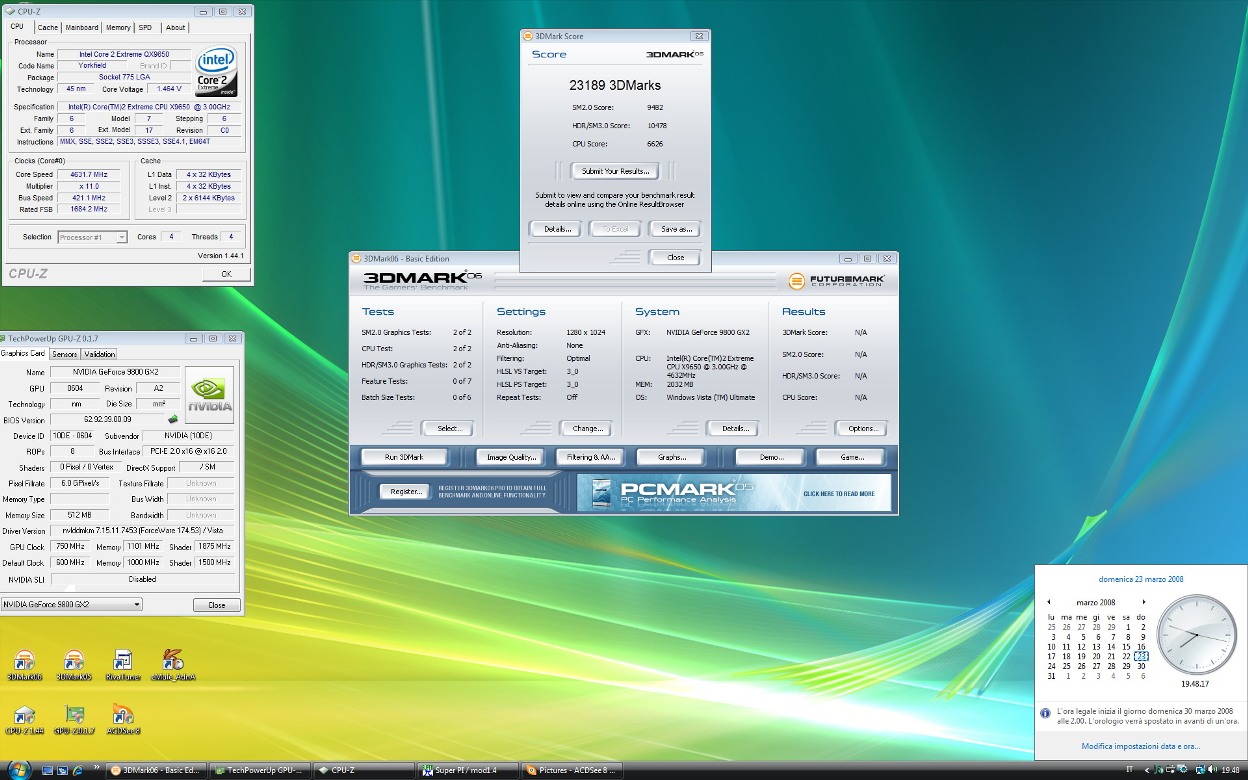Click Show Desktop in the Quick Launch bar
Image resolution: width=1248 pixels, height=780 pixels.
[47, 770]
